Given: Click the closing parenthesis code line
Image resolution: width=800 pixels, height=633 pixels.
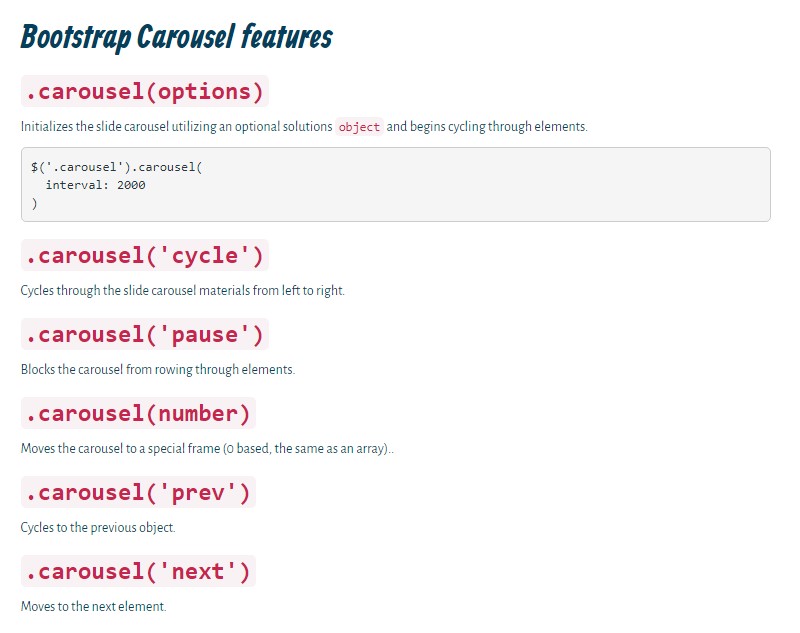Looking at the screenshot, I should tap(34, 203).
